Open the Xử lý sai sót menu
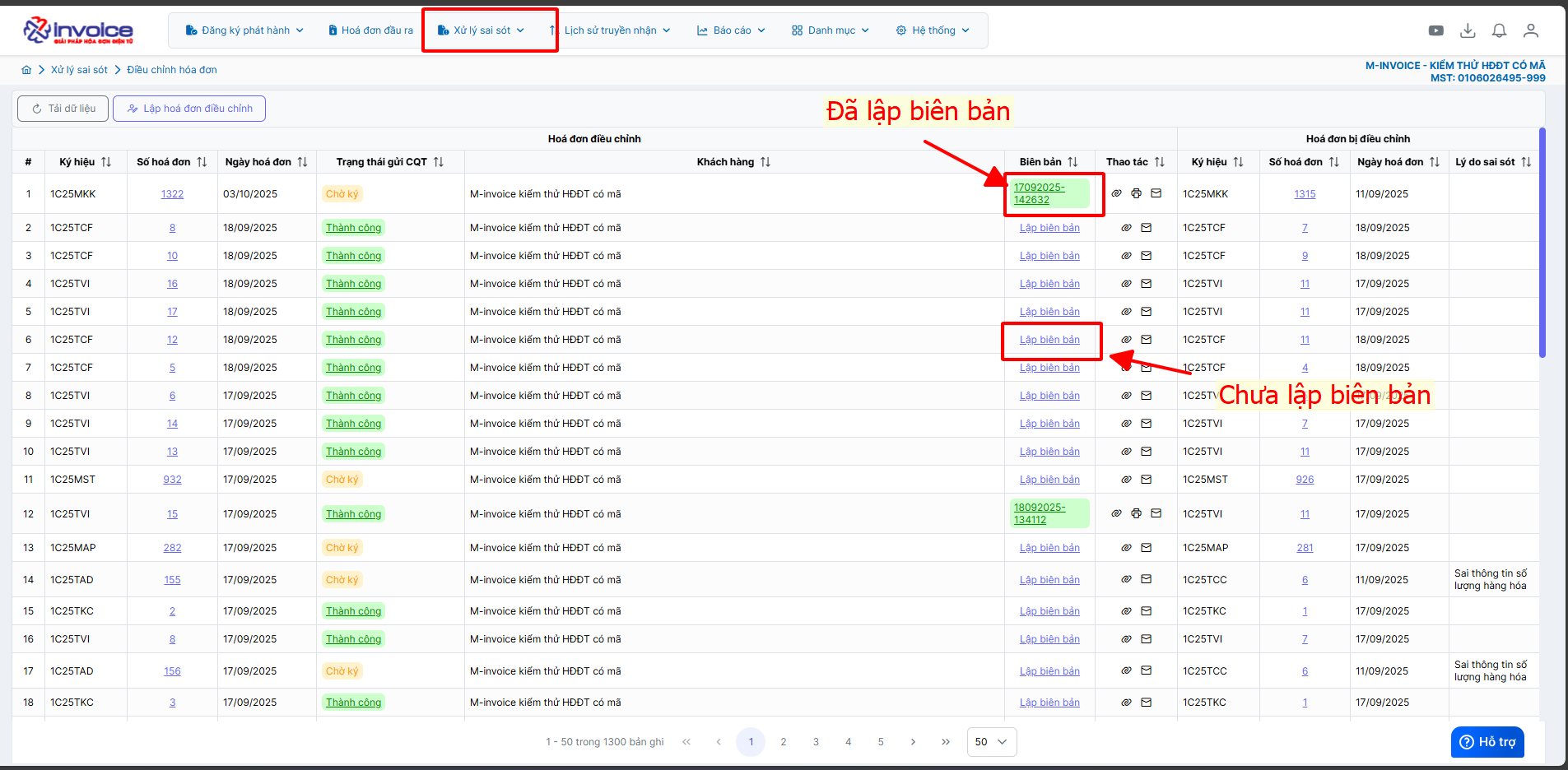 pos(482,30)
